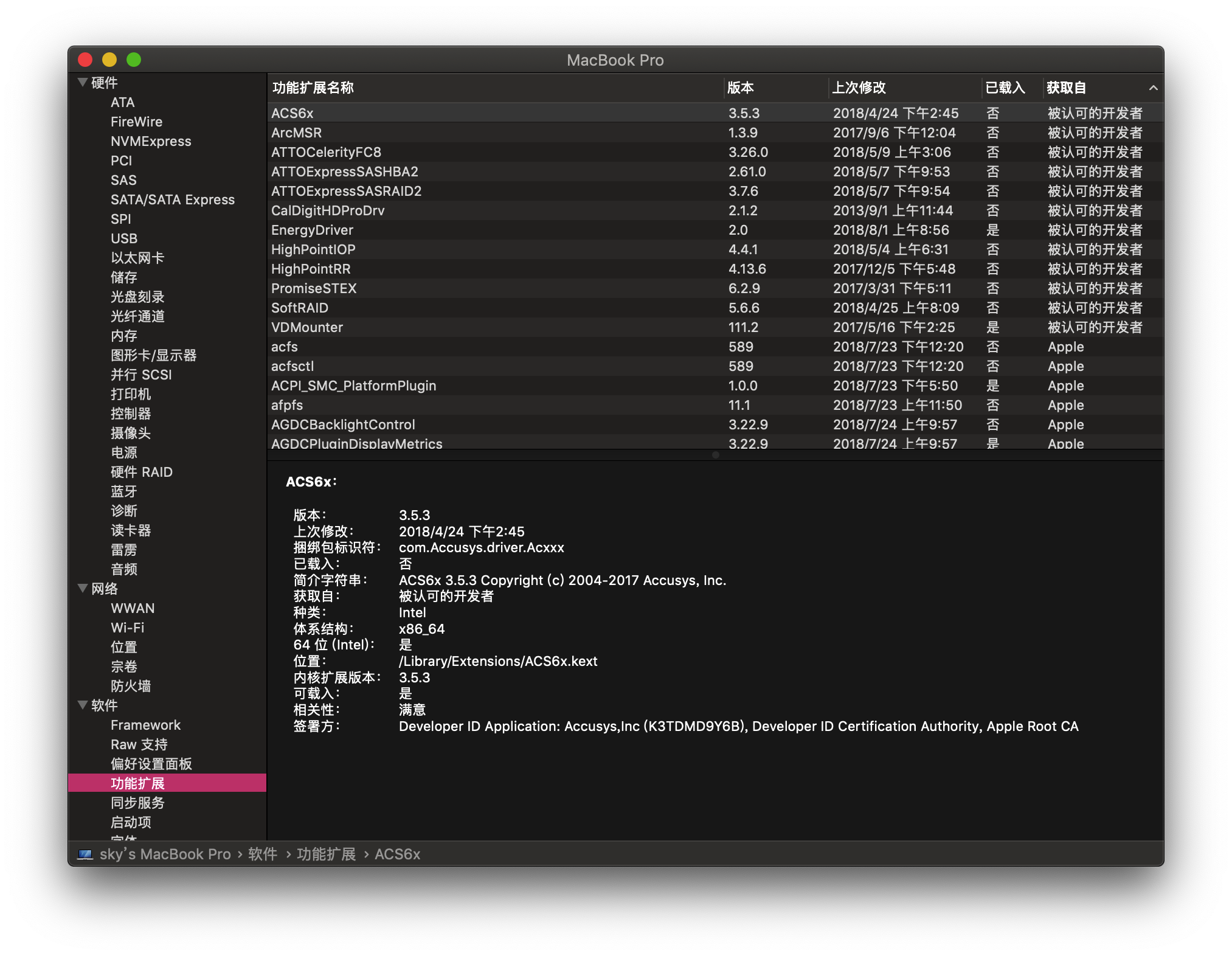Select the ATTOCelerityFC8 extension row
1232x956 pixels.
[715, 152]
